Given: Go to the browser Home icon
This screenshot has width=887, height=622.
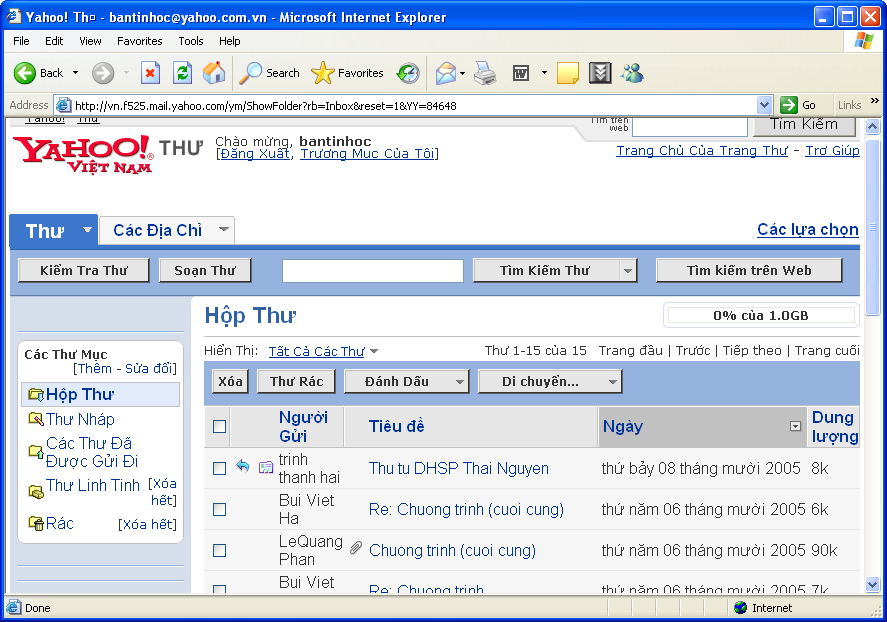Looking at the screenshot, I should 214,73.
